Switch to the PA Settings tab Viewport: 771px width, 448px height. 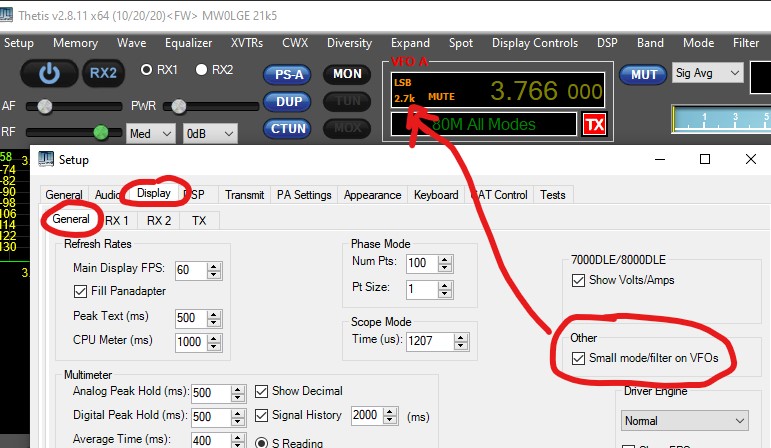[304, 195]
